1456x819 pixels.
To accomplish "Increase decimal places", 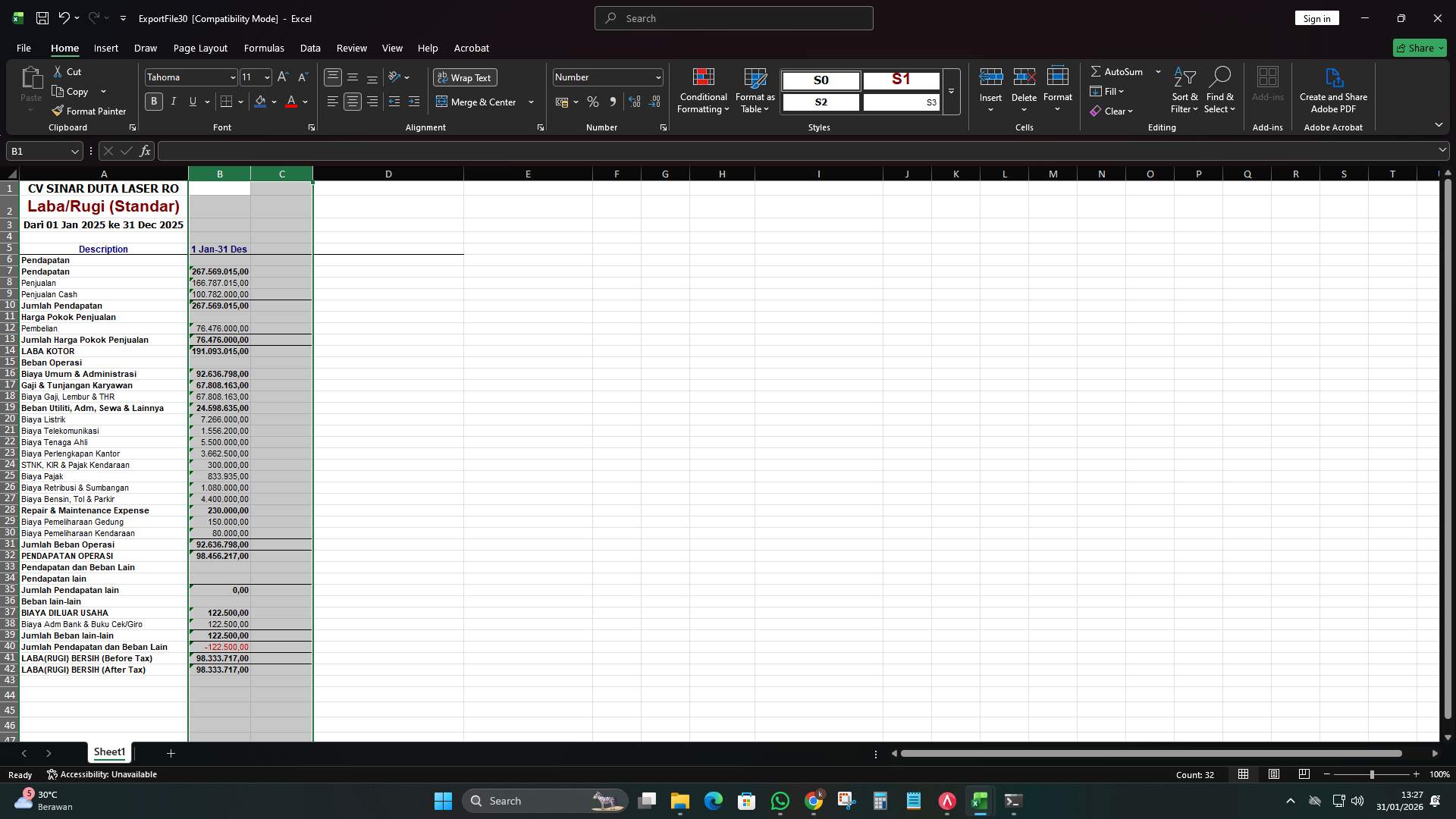I will [x=635, y=102].
